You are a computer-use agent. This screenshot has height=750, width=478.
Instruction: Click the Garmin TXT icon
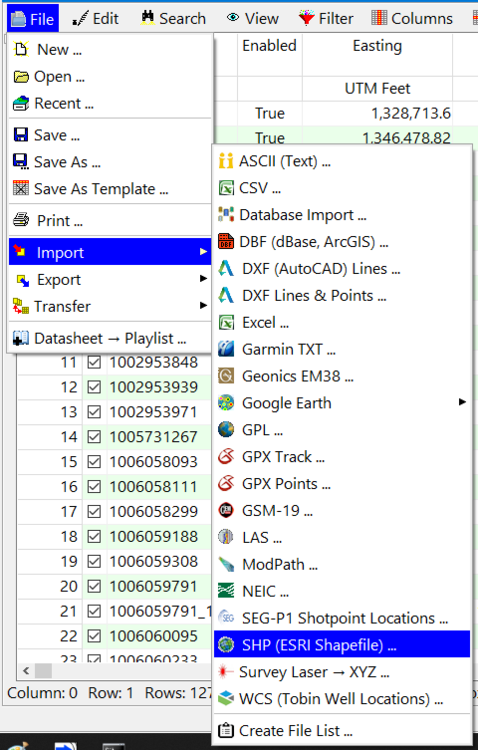226,349
